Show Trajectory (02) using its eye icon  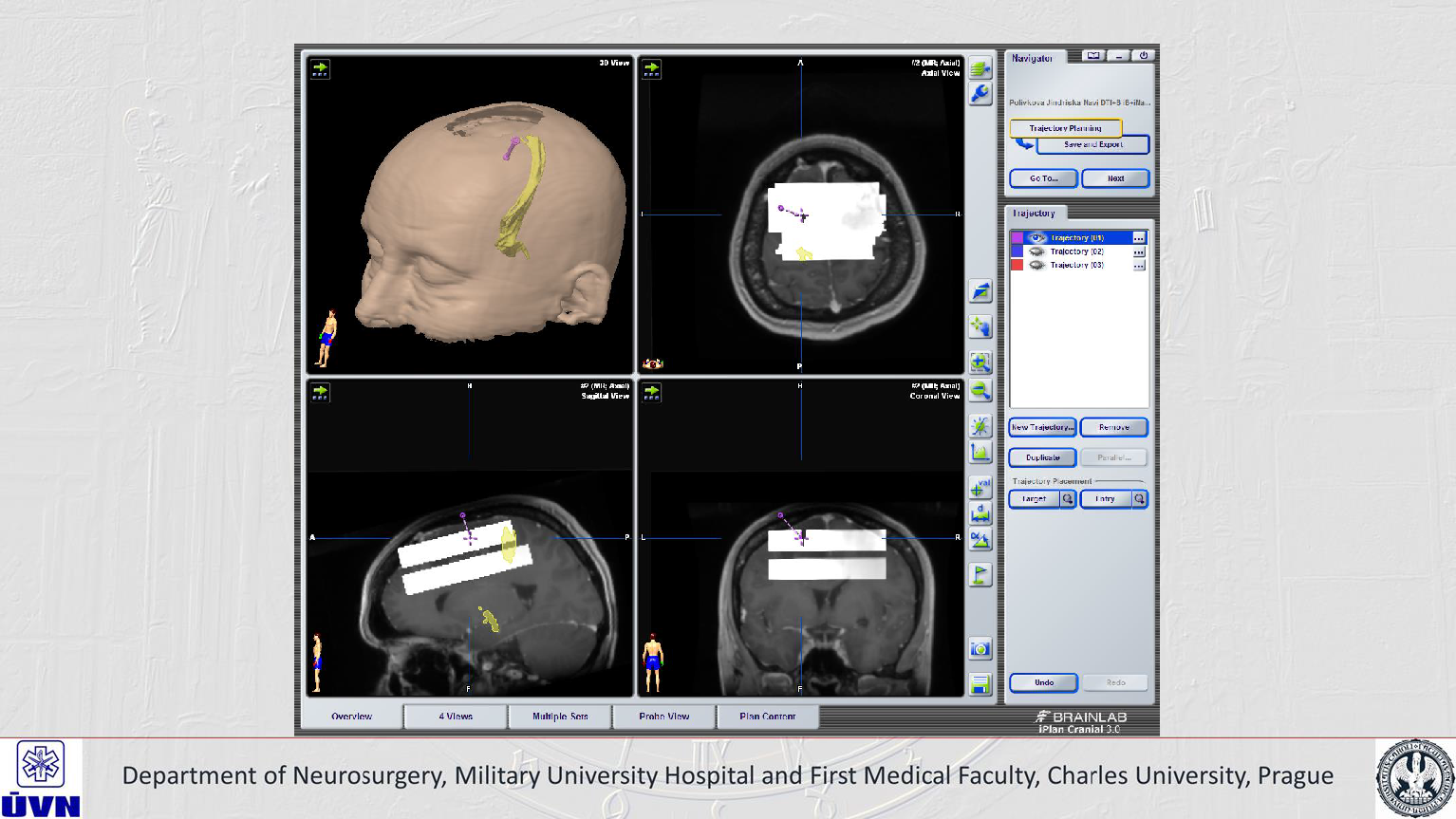(x=1036, y=251)
